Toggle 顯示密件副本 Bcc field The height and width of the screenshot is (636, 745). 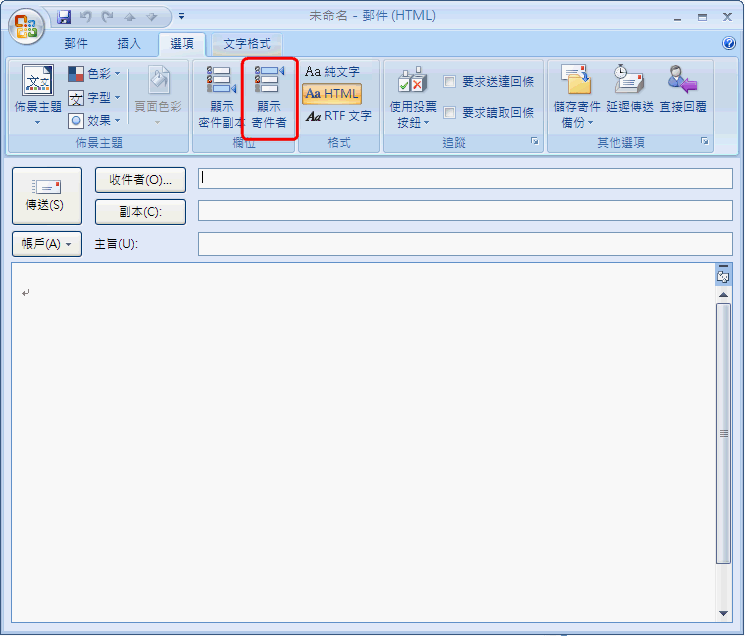pyautogui.click(x=220, y=97)
